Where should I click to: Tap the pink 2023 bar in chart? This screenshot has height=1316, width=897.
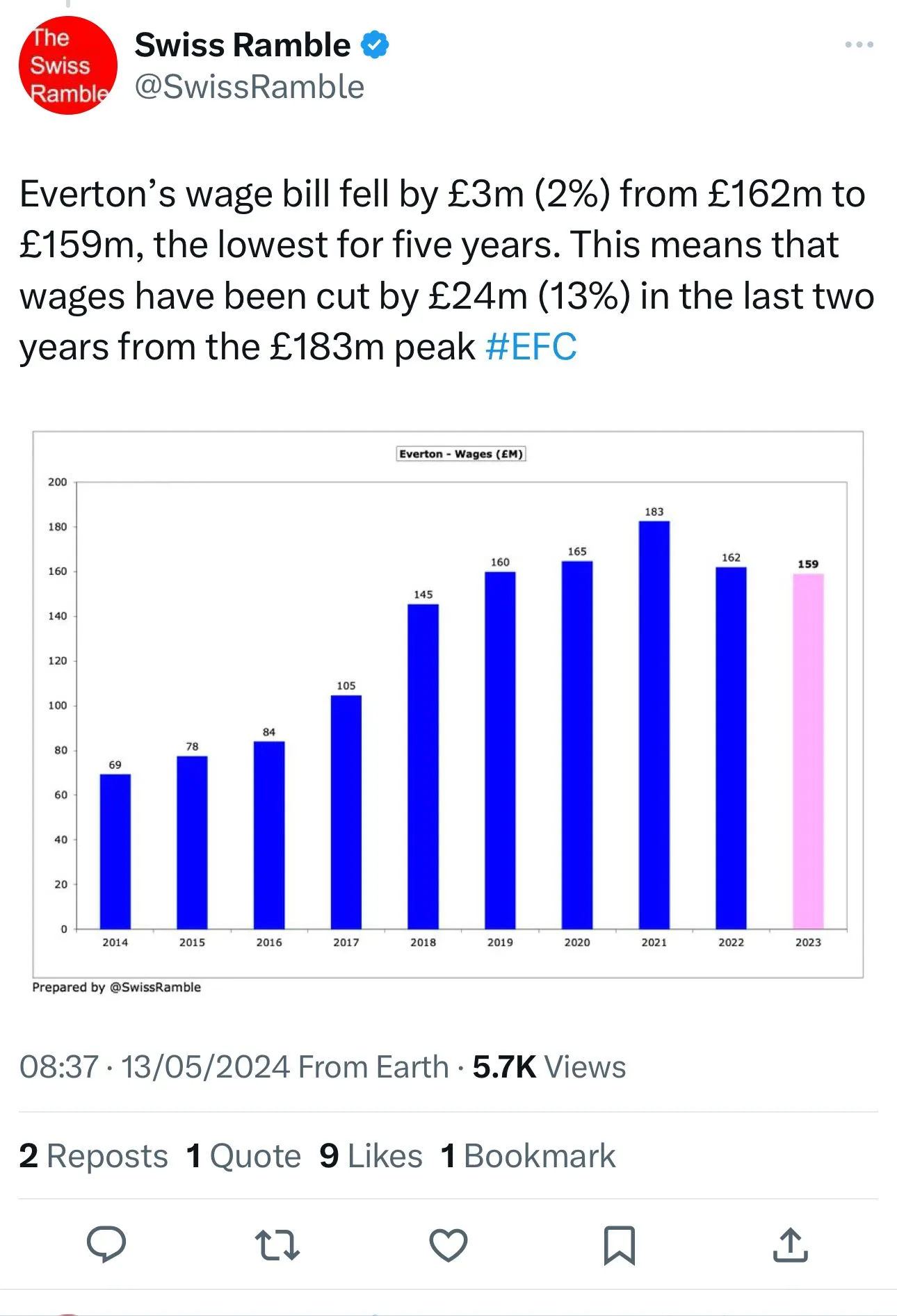coord(808,751)
